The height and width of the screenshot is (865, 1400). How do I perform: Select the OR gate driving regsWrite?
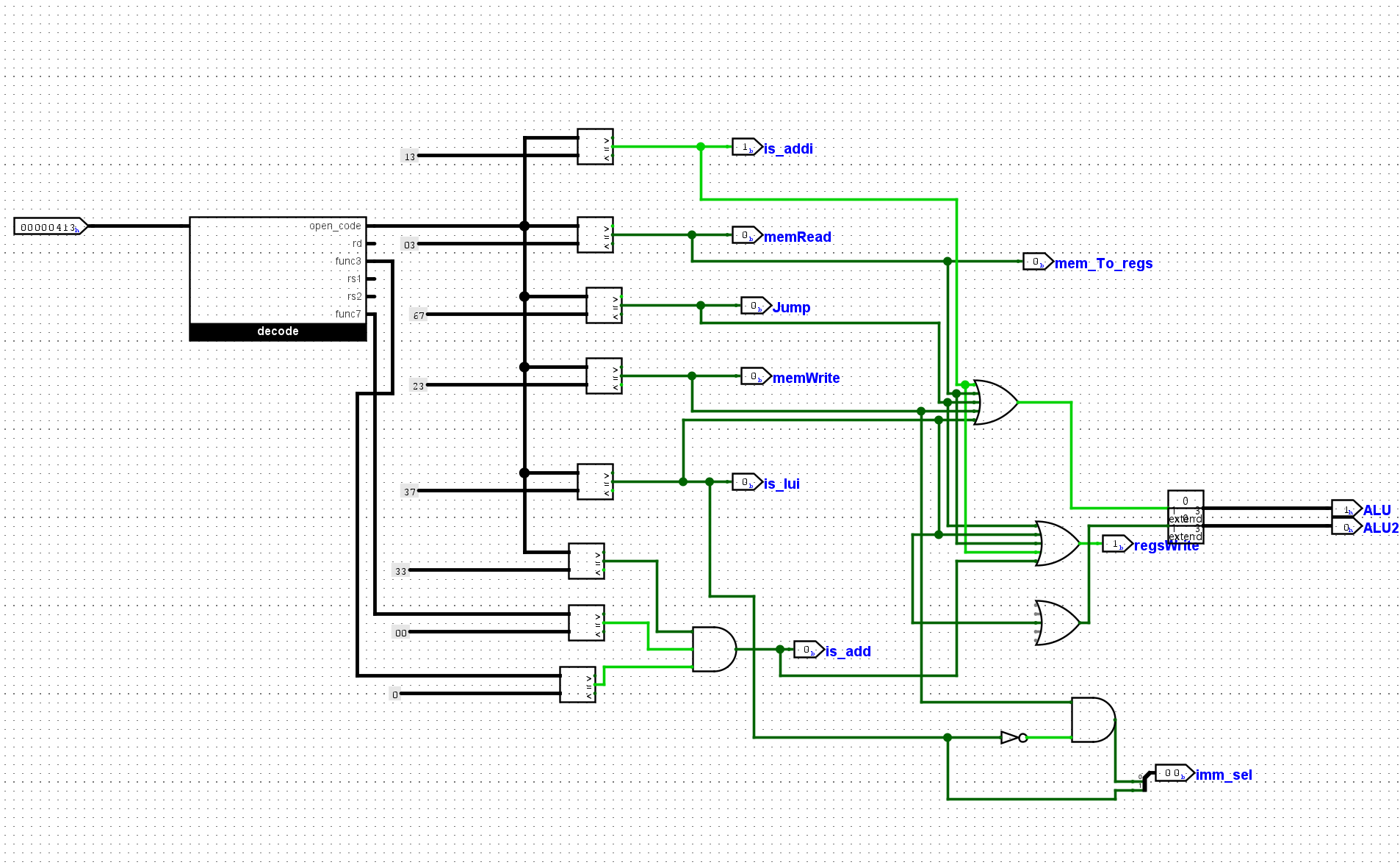point(1057,543)
